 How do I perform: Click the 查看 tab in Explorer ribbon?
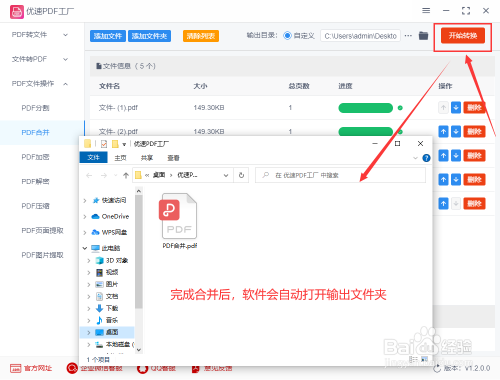[x=173, y=158]
